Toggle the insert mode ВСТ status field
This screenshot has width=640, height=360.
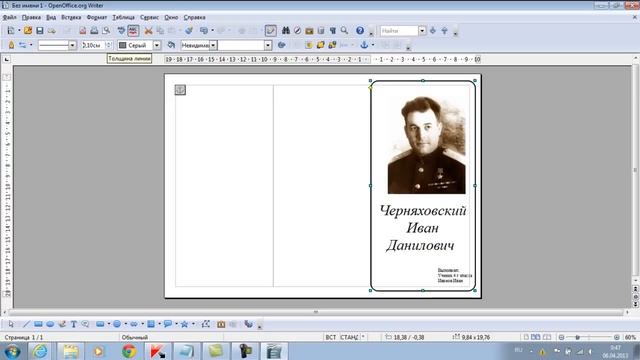pos(331,337)
